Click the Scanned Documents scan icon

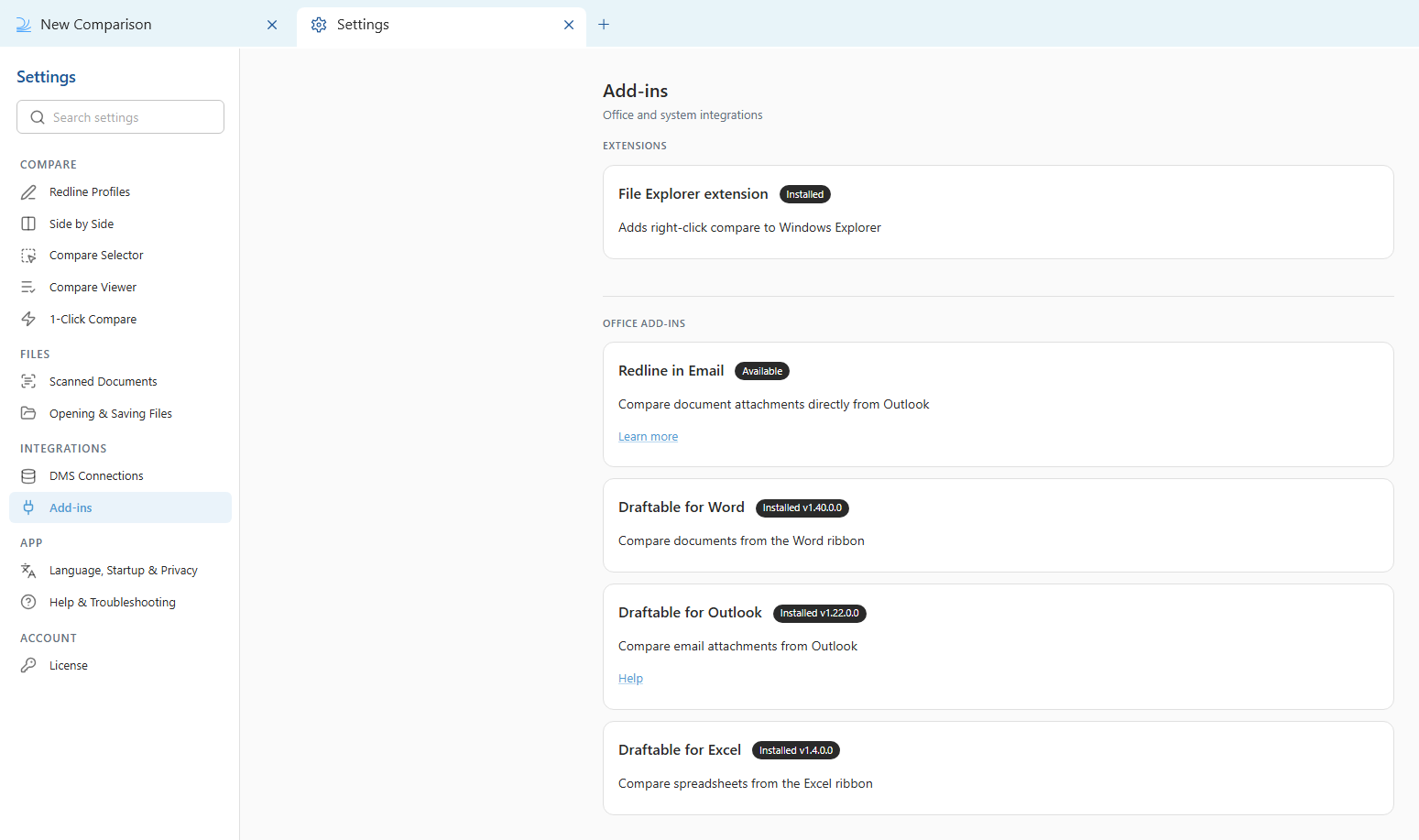[28, 382]
